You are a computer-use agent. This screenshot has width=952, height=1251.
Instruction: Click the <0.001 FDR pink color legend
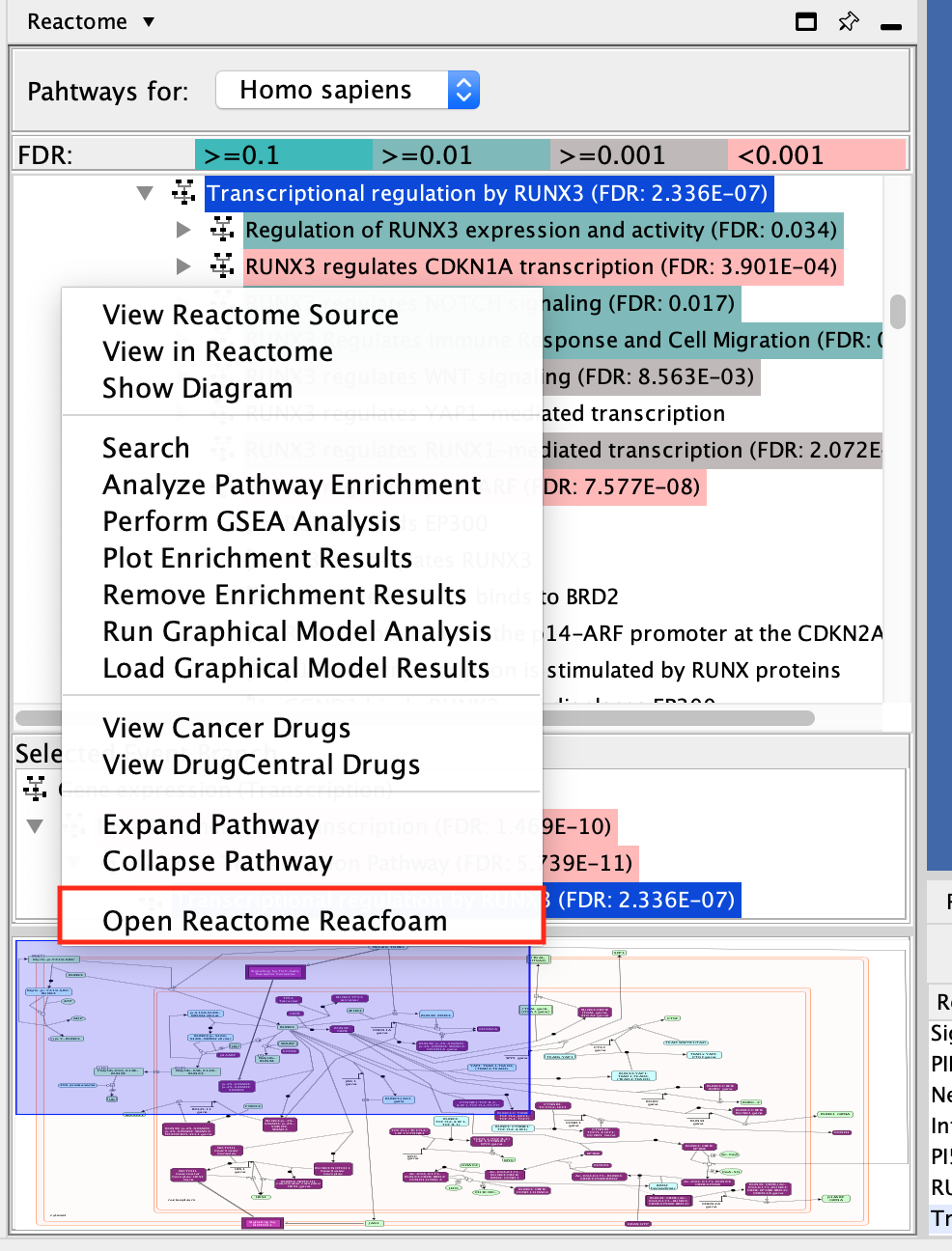pos(816,155)
